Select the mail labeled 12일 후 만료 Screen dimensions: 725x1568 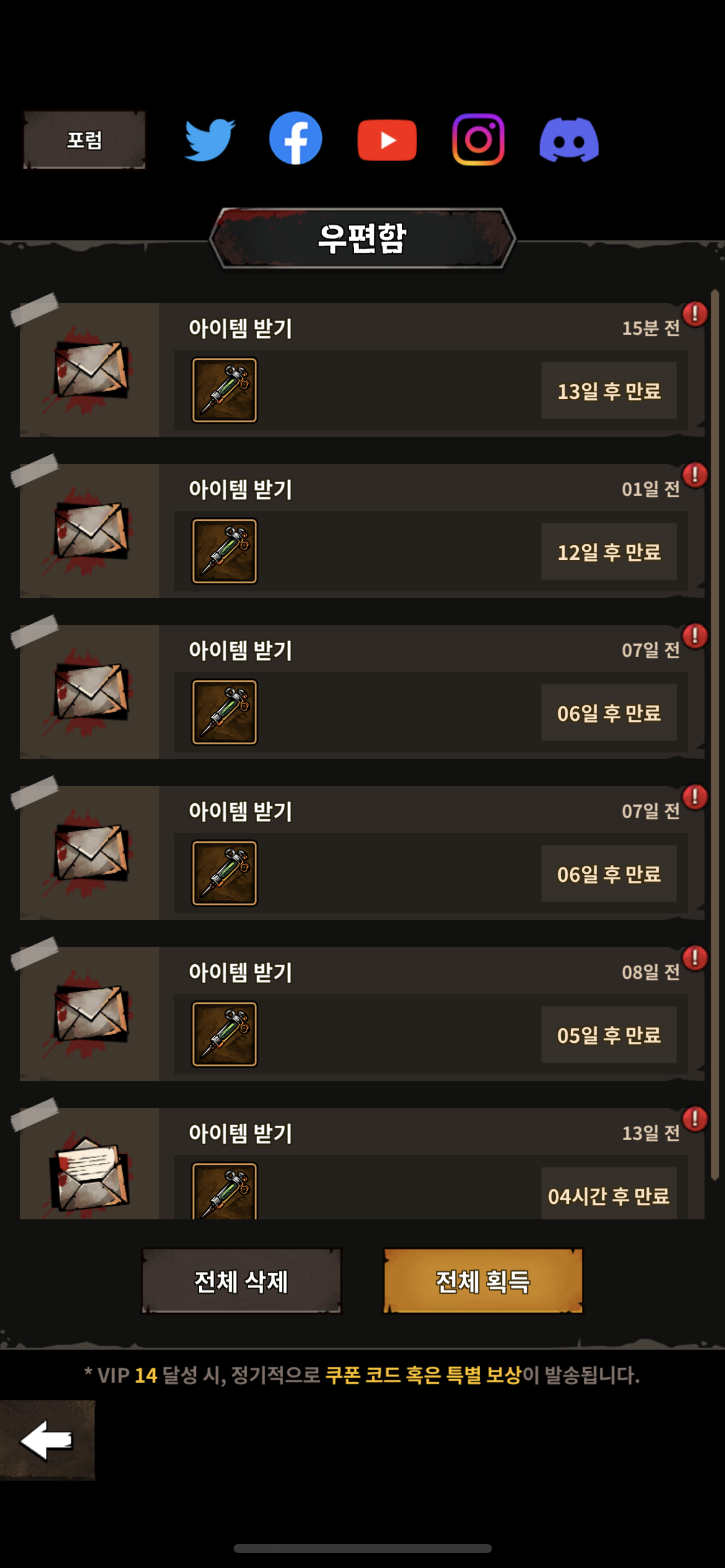click(362, 531)
